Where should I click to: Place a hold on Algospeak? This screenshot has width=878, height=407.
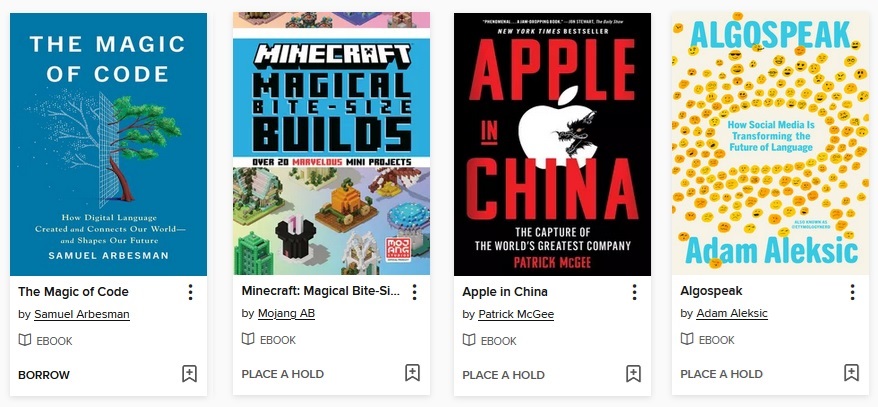(x=721, y=374)
